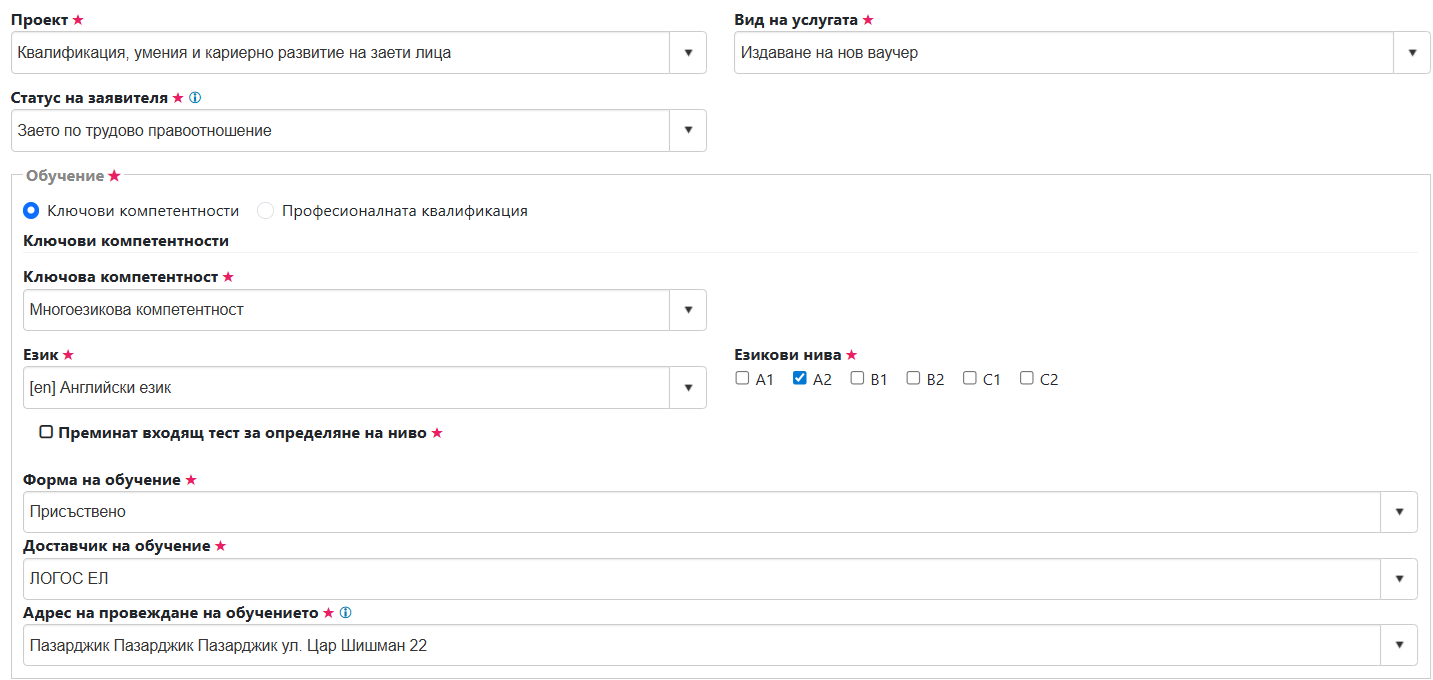Open the Статус на заявителя dropdown arrow
The width and height of the screenshot is (1433, 680).
click(688, 131)
